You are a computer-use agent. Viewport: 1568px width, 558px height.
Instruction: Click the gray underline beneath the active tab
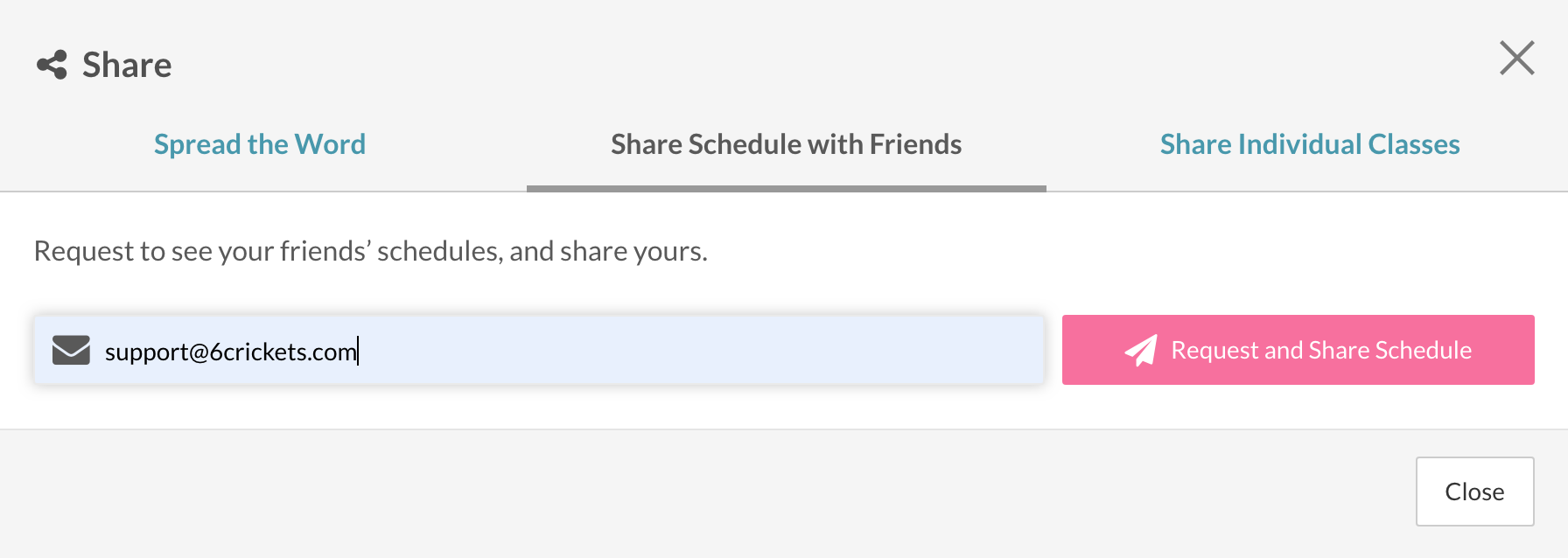(x=786, y=188)
